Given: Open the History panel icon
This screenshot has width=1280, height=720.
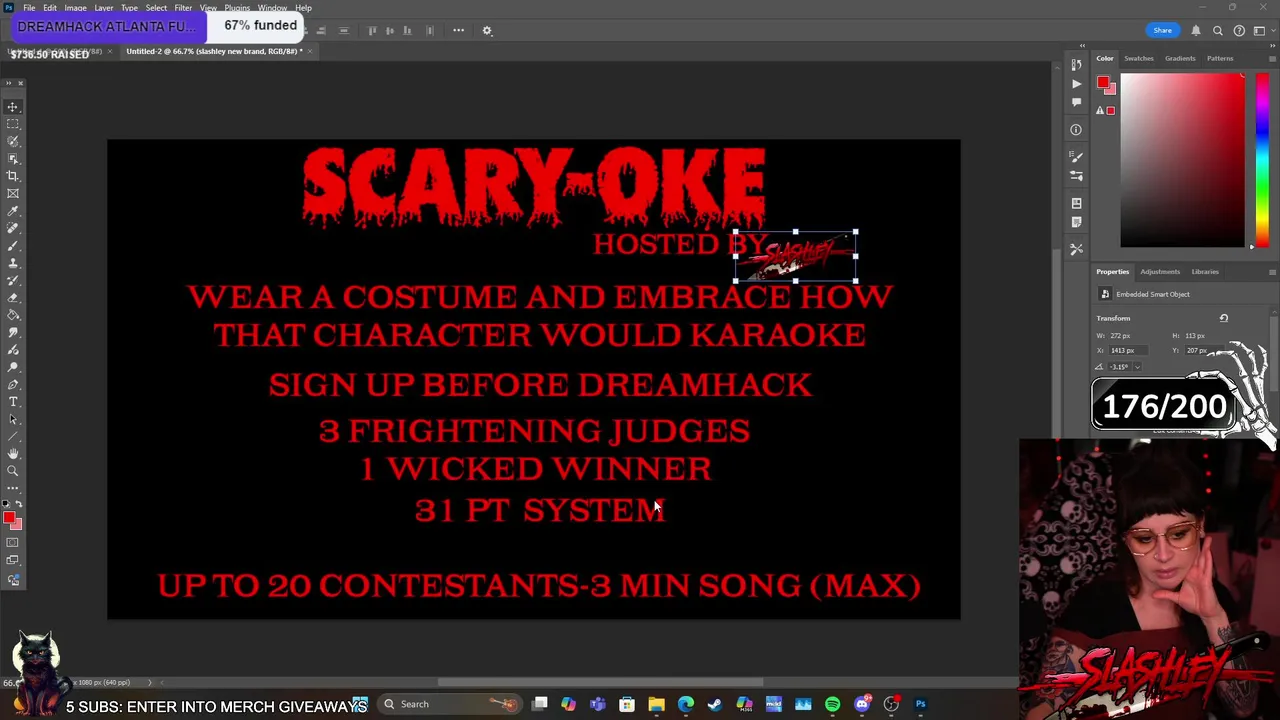Looking at the screenshot, I should coord(1076,66).
